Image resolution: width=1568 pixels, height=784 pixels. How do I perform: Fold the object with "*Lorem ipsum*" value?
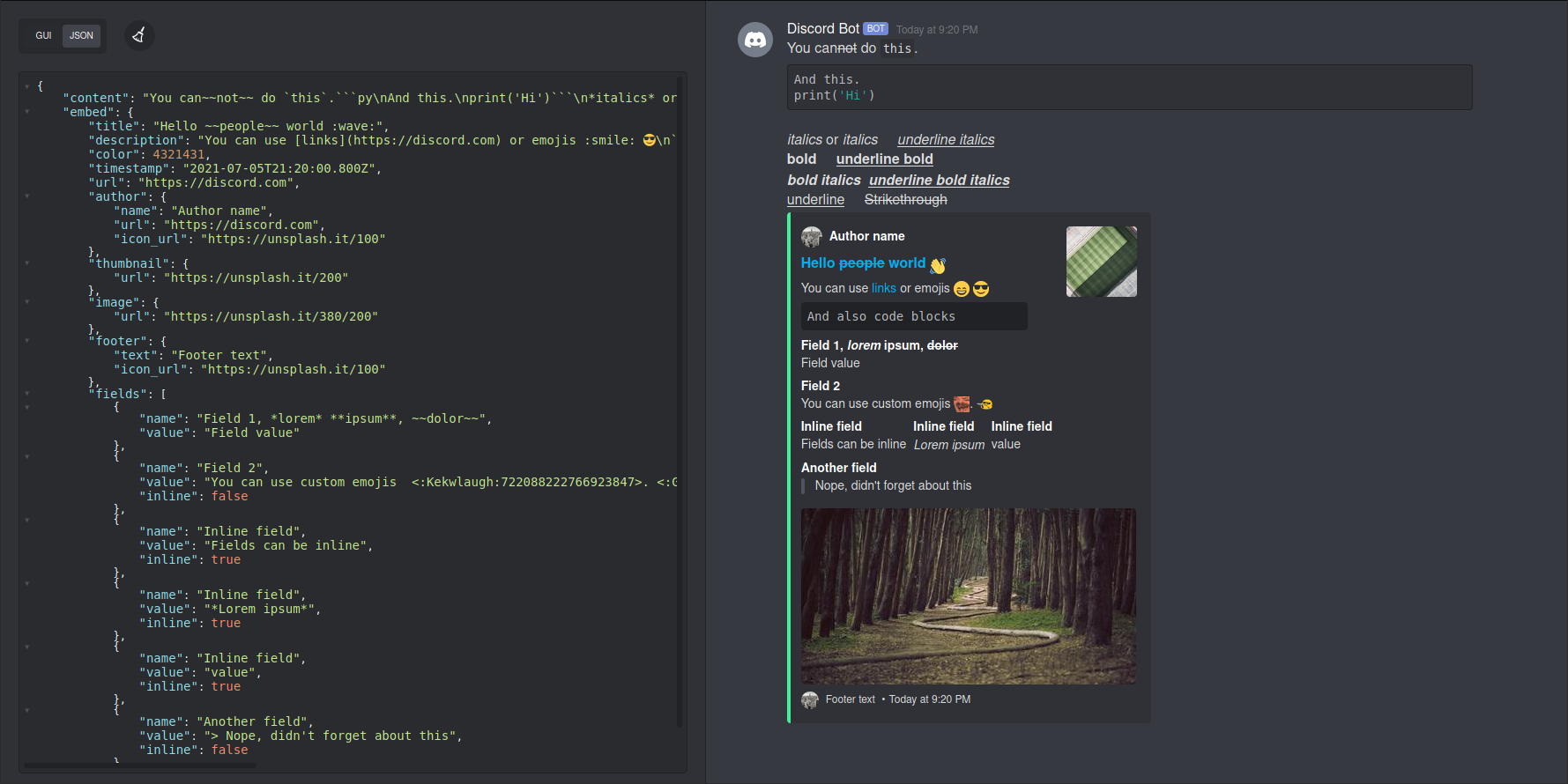point(27,584)
